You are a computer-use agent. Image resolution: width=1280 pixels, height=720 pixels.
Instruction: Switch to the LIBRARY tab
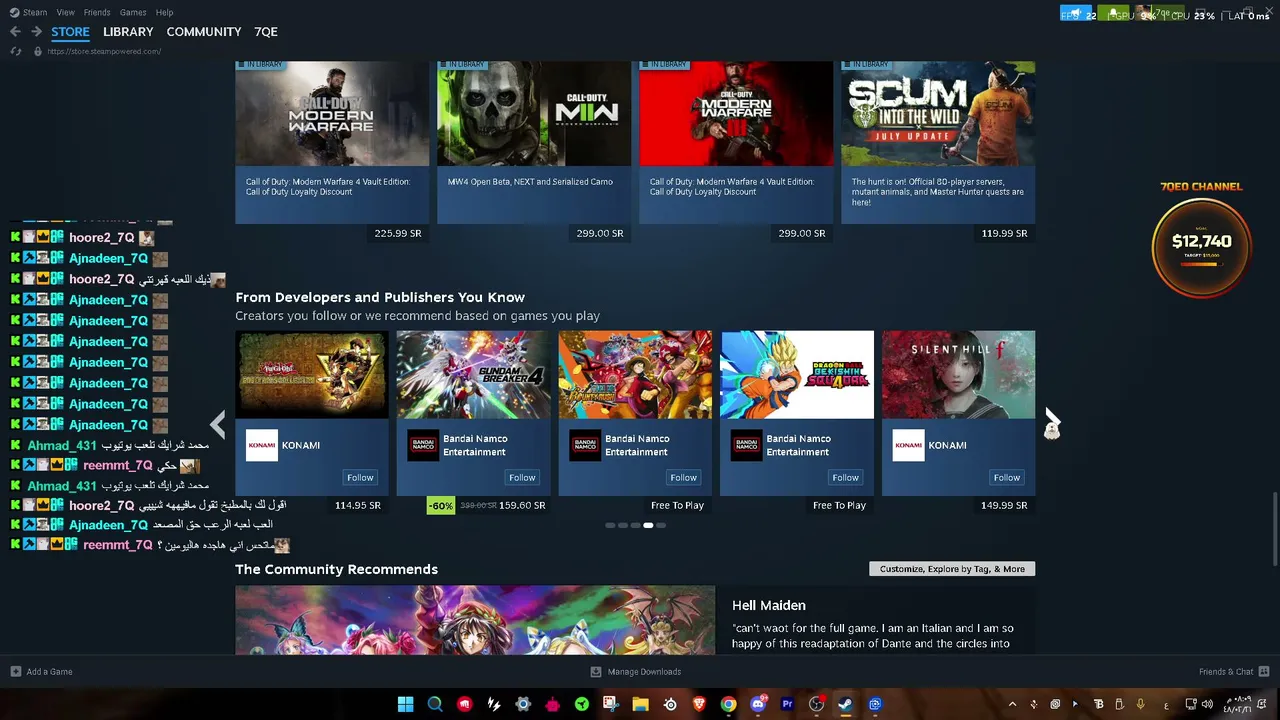[x=128, y=32]
